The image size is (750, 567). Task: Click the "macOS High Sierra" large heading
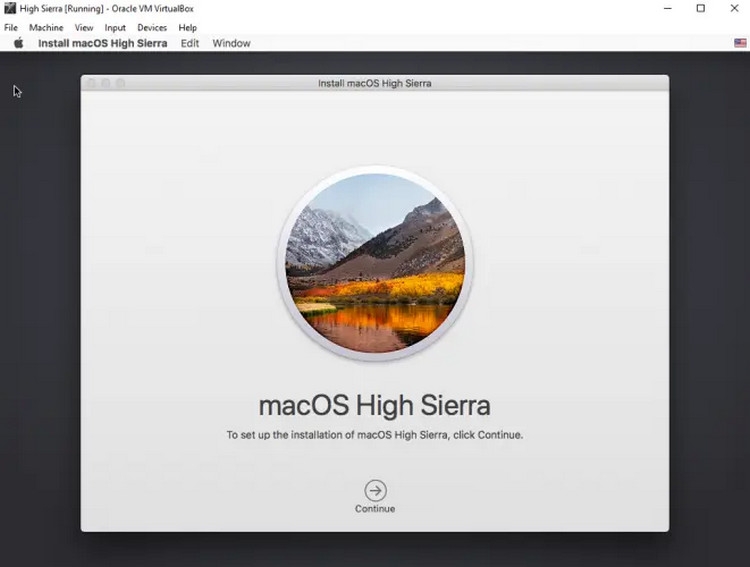(375, 406)
